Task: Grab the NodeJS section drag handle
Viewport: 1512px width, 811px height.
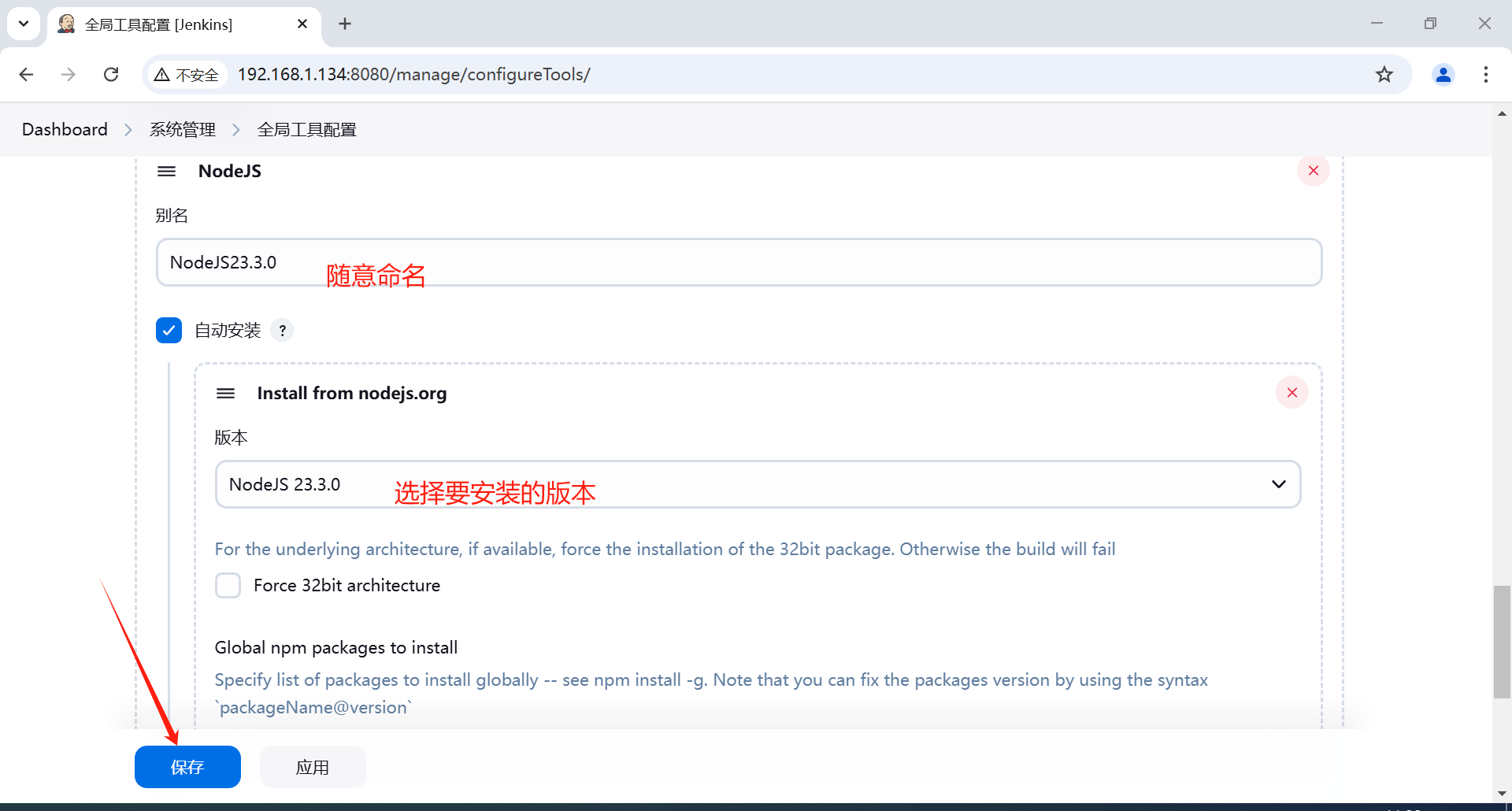Action: pyautogui.click(x=166, y=171)
